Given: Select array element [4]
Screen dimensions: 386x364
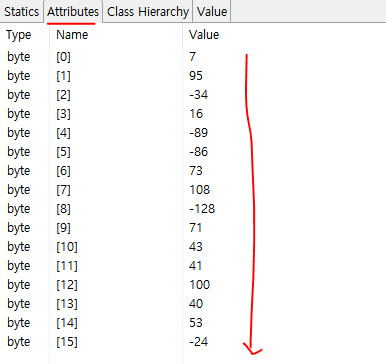Looking at the screenshot, I should click(63, 133).
